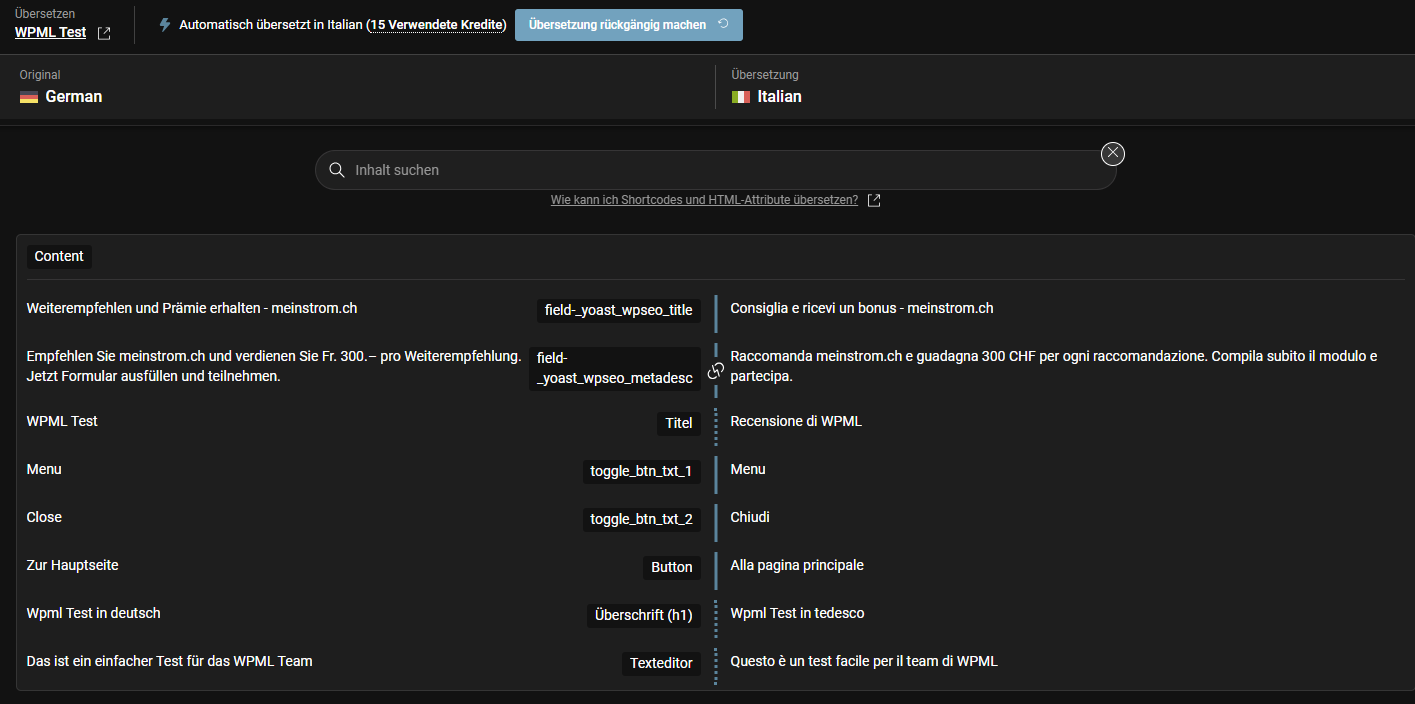
Task: Open external link icon beside WPML Test
Action: click(104, 33)
